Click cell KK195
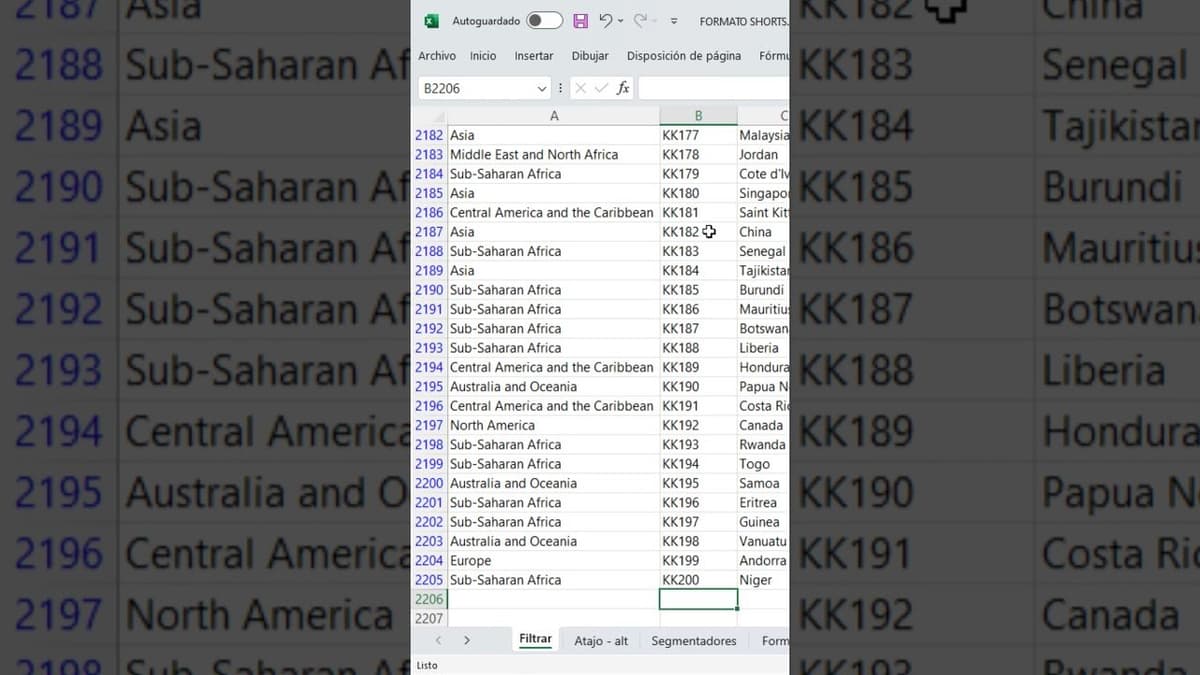 click(698, 483)
